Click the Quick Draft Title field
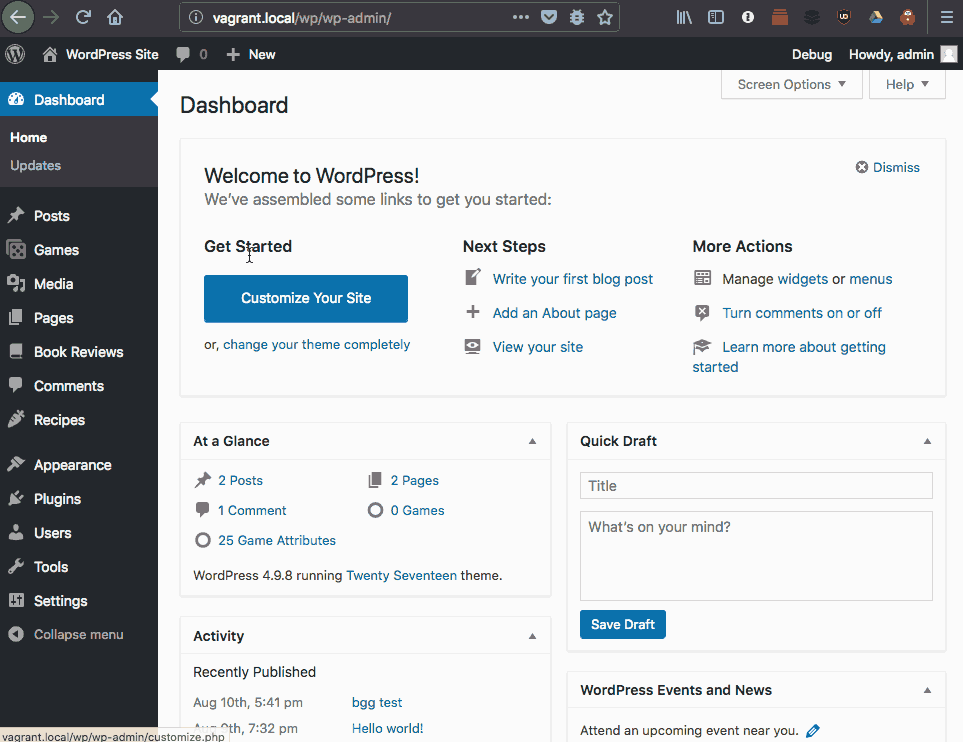This screenshot has width=963, height=742. click(756, 486)
